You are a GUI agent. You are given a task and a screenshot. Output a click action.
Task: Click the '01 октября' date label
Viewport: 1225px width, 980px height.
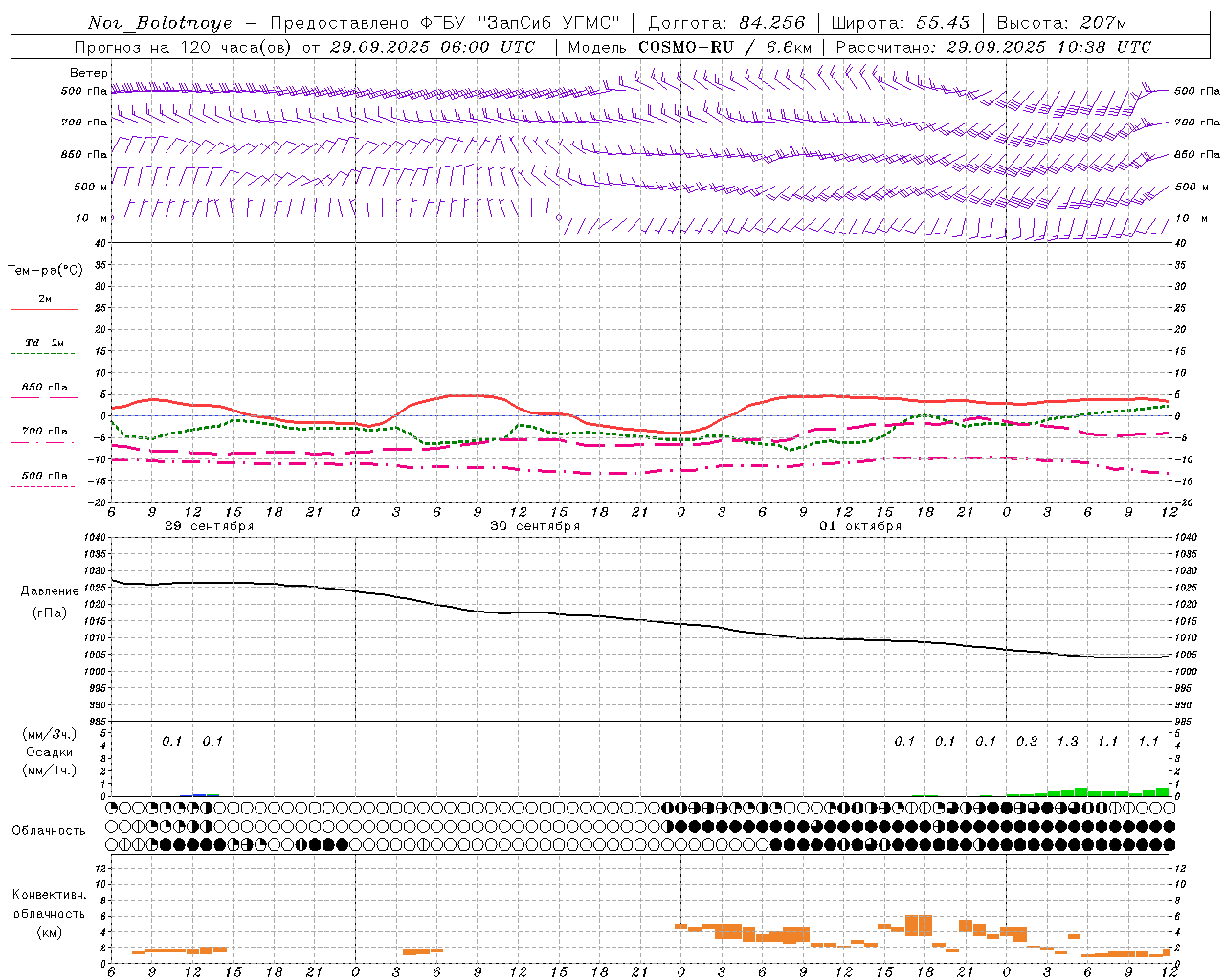click(860, 526)
